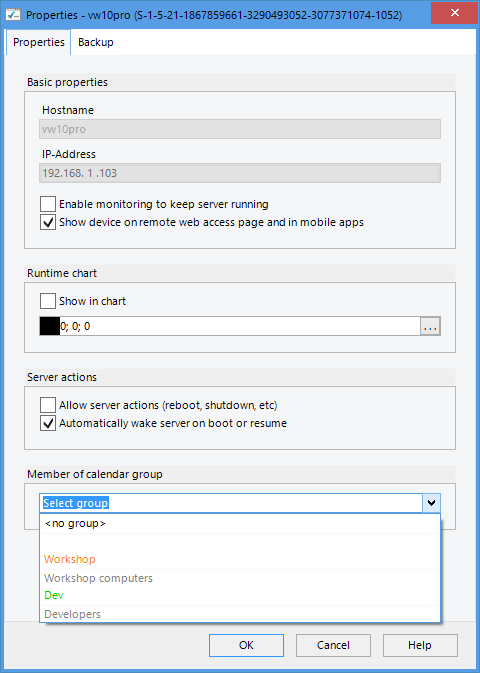The width and height of the screenshot is (480, 673).
Task: Uncheck Show device on remote web access
Action: [x=48, y=222]
